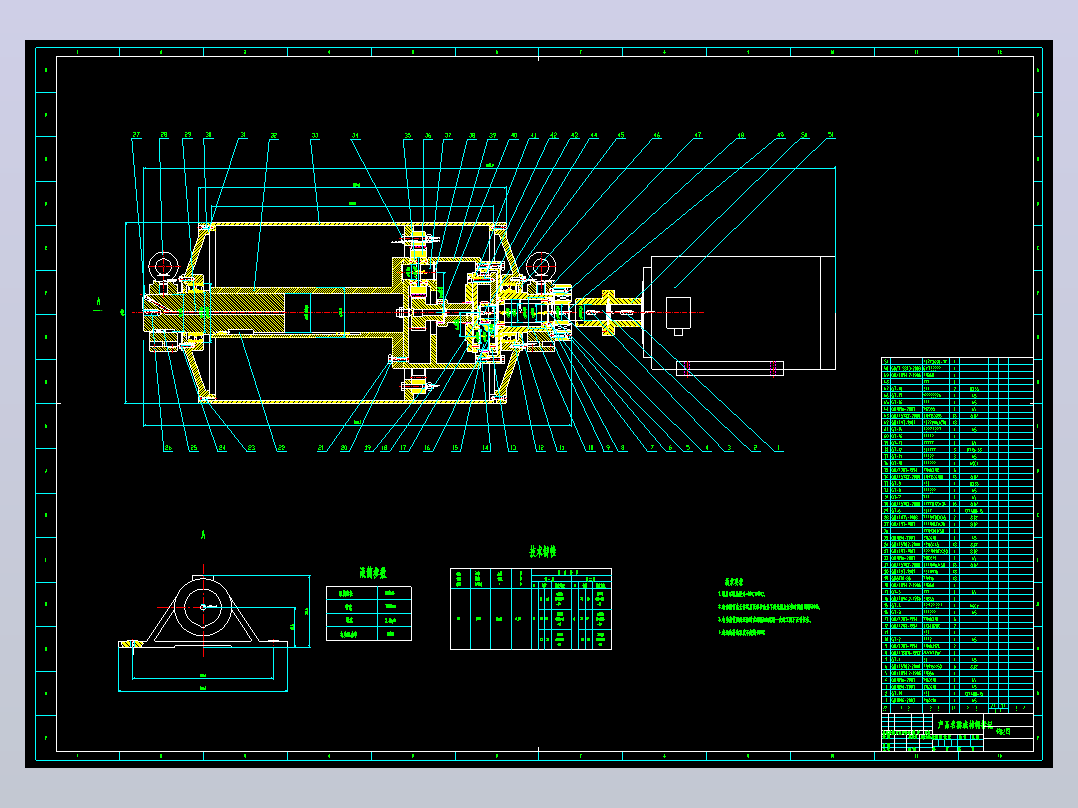Select the left lifting eye bolt circle
This screenshot has height=808, width=1078.
click(164, 267)
